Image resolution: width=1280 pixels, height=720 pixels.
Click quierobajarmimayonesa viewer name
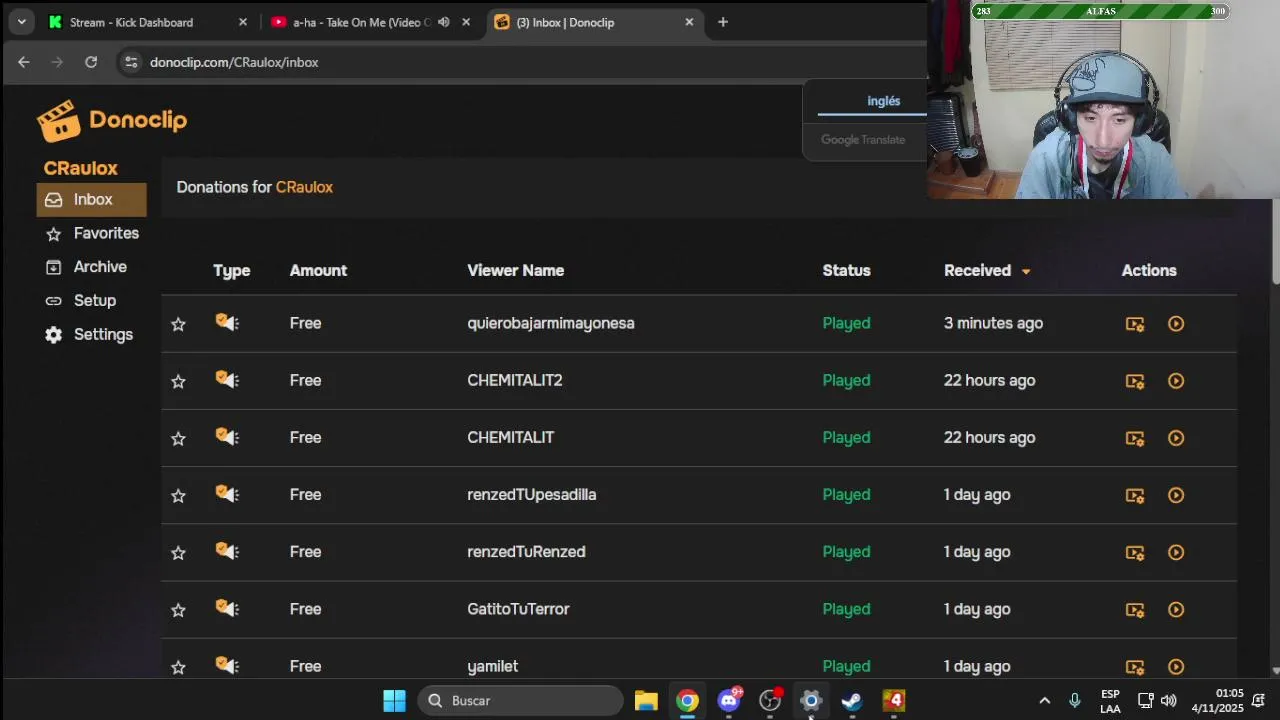click(550, 323)
